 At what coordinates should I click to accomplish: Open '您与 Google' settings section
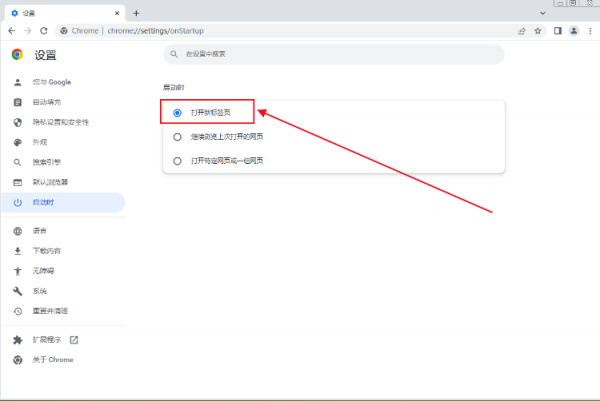click(x=52, y=82)
